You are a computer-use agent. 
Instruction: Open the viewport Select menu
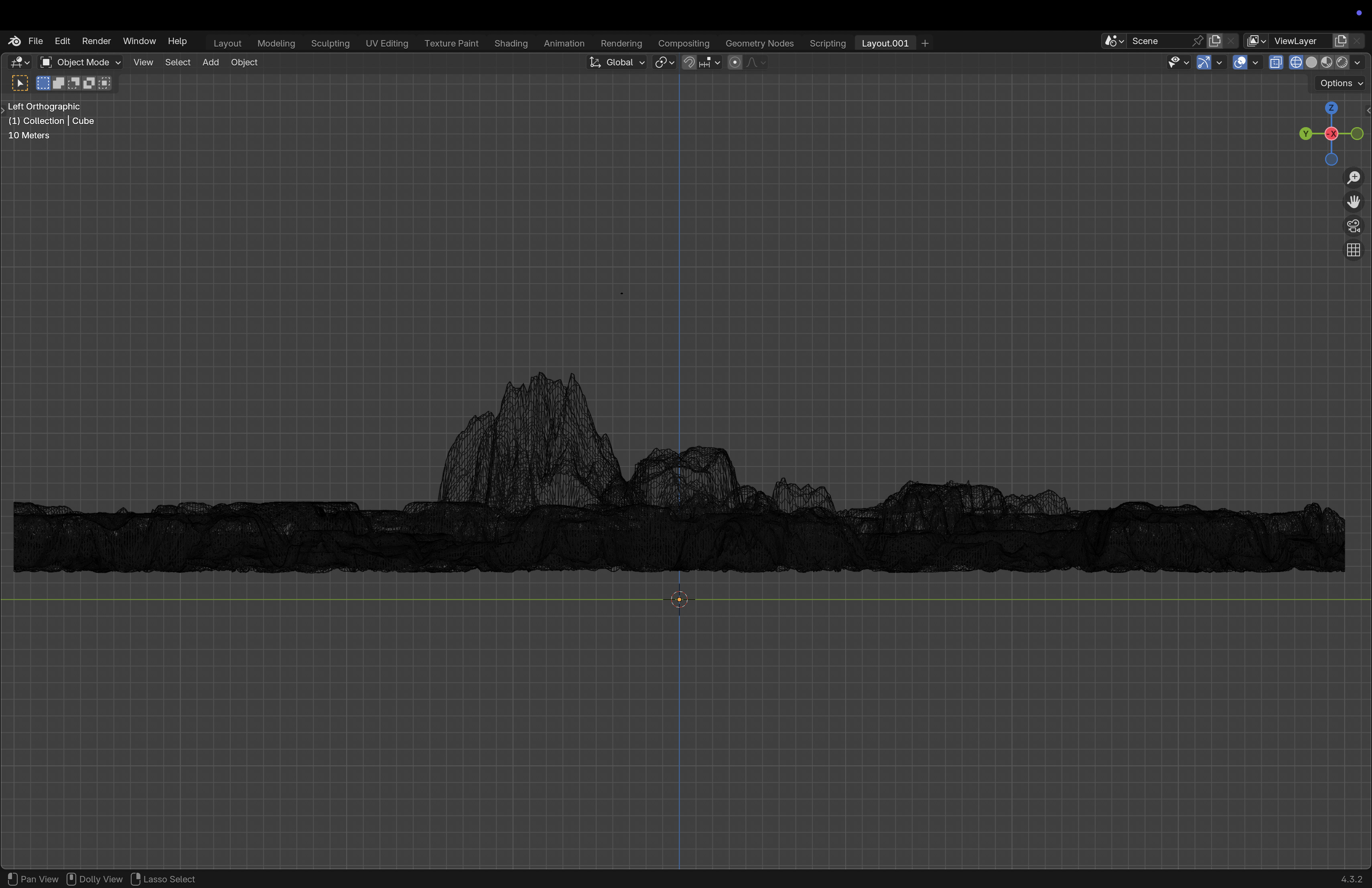[x=178, y=62]
